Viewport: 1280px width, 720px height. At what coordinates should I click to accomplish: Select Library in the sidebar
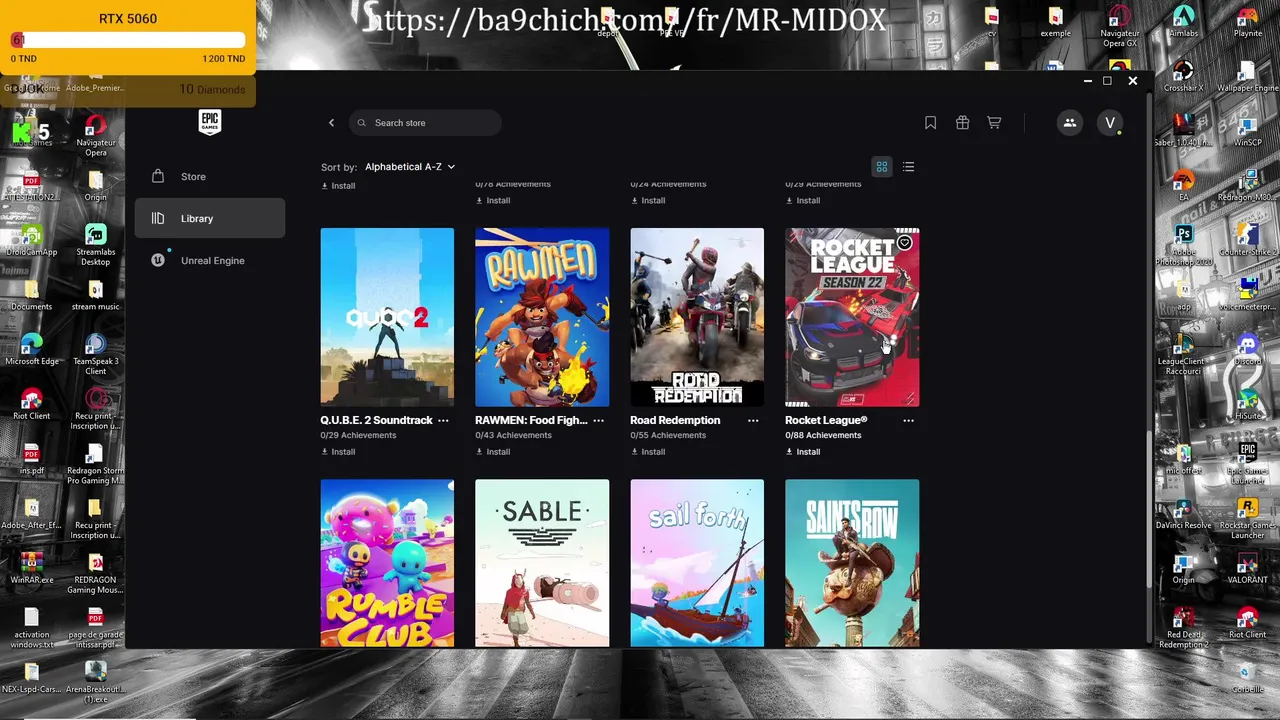210,219
